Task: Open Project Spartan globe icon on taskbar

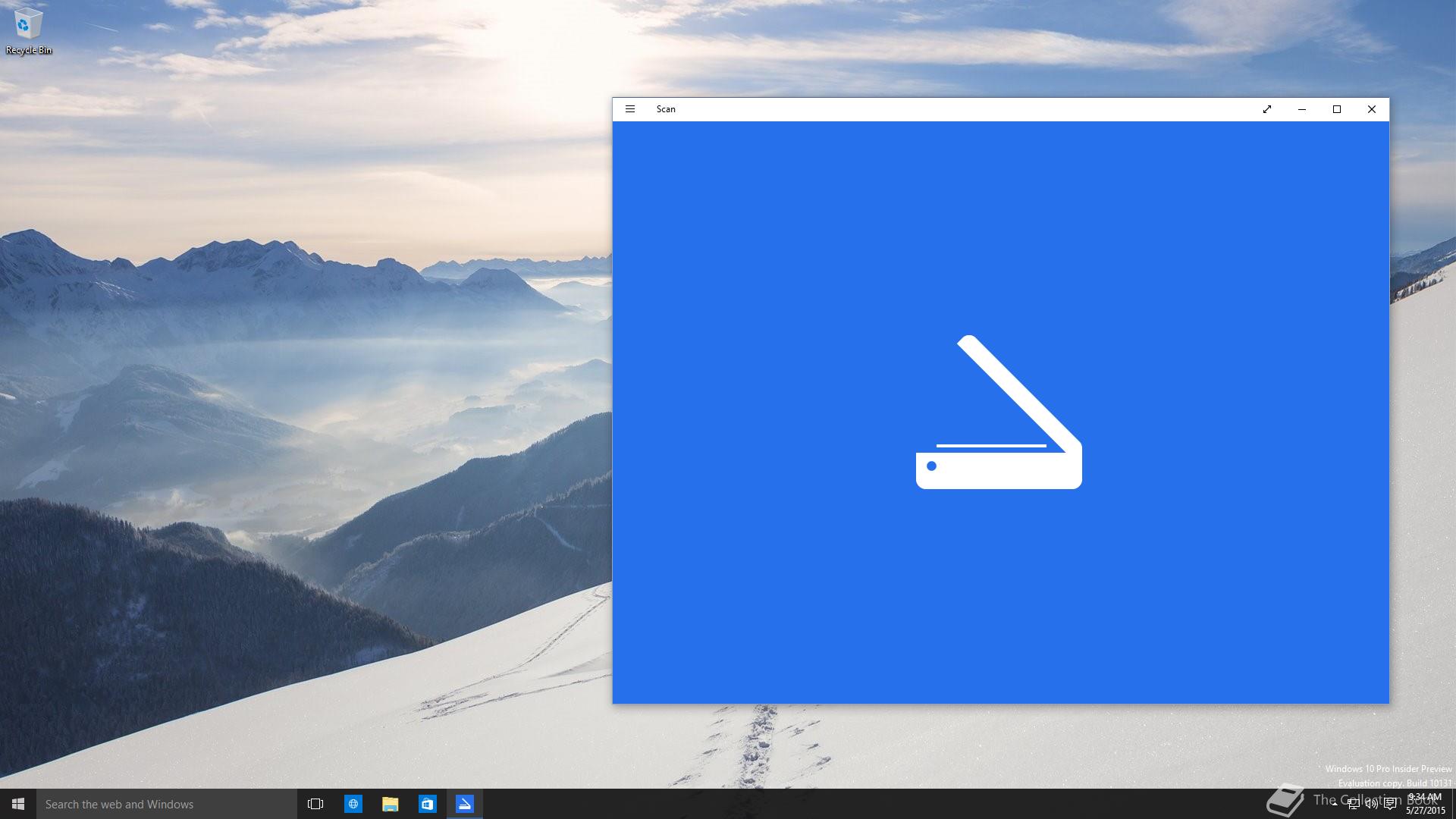Action: pyautogui.click(x=353, y=804)
